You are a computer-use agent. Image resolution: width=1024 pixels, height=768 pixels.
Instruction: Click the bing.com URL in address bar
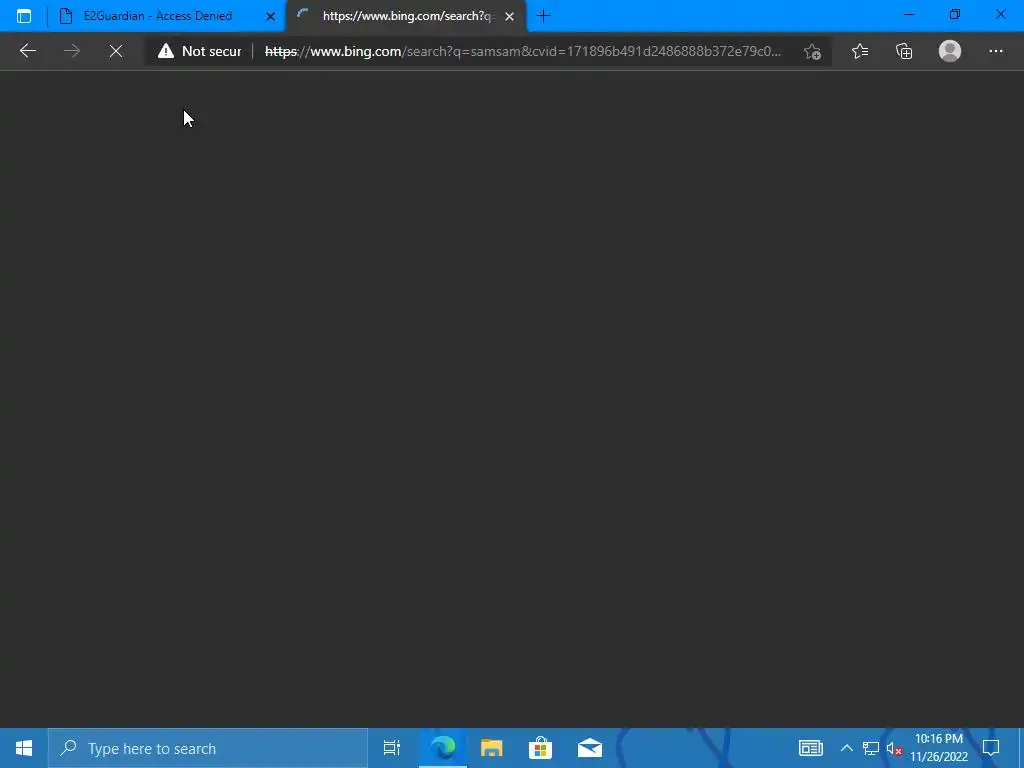click(522, 51)
